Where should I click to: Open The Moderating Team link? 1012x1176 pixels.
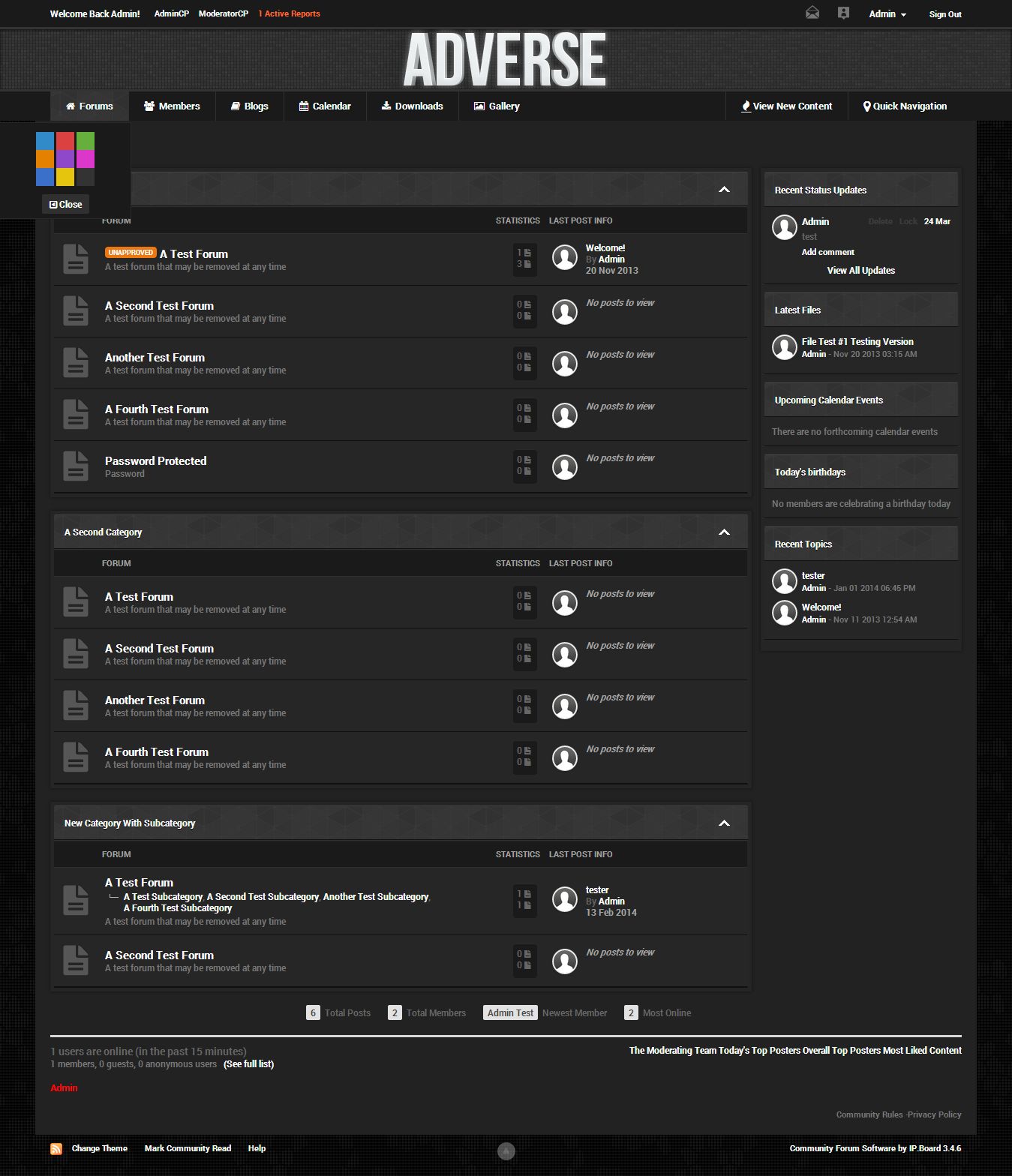(x=673, y=1051)
